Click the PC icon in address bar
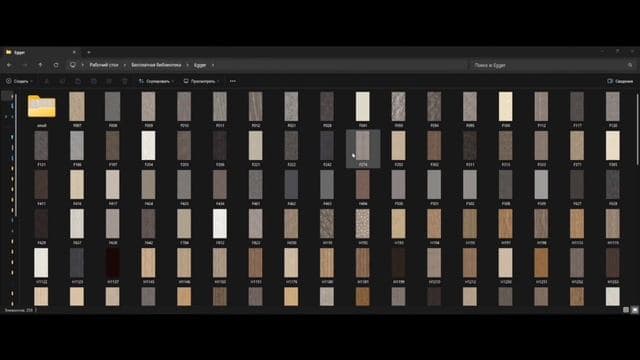The height and width of the screenshot is (360, 640). point(73,65)
